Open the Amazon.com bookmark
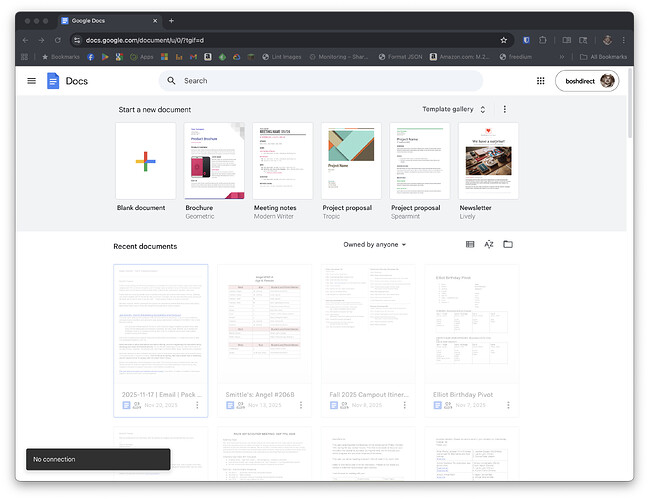This screenshot has height=499, width=649. (459, 57)
